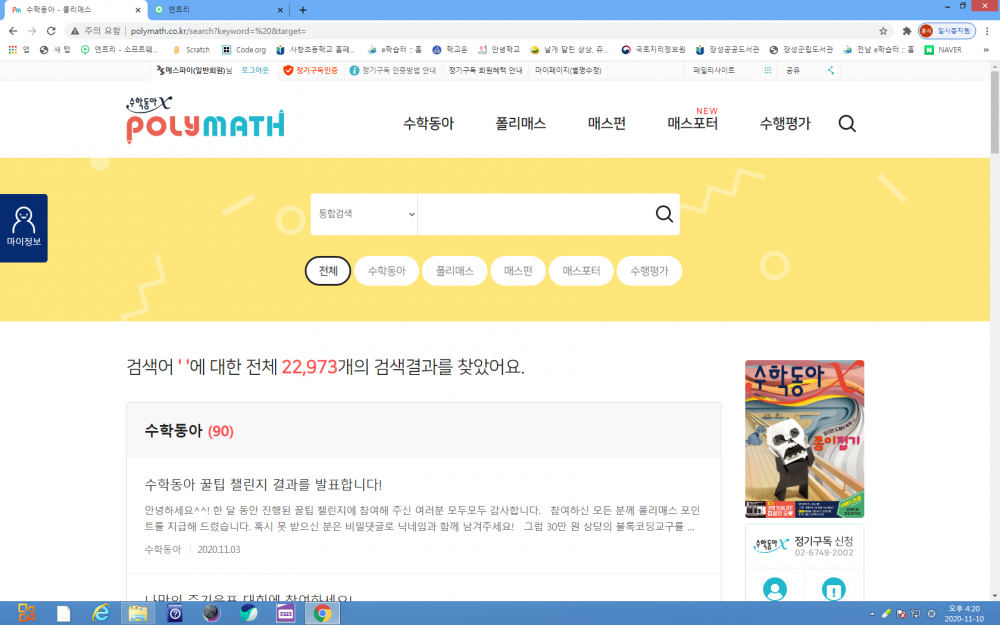Click the exclamation notice icon under 정기구독 신청
Image resolution: width=1000 pixels, height=625 pixels.
(834, 589)
